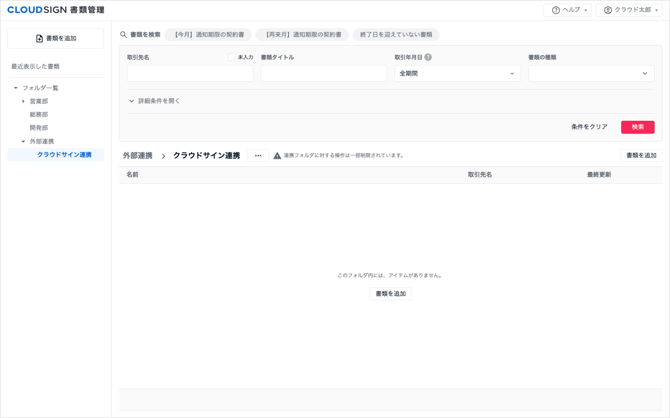Expand the 営業部 folder arrow

(23, 101)
